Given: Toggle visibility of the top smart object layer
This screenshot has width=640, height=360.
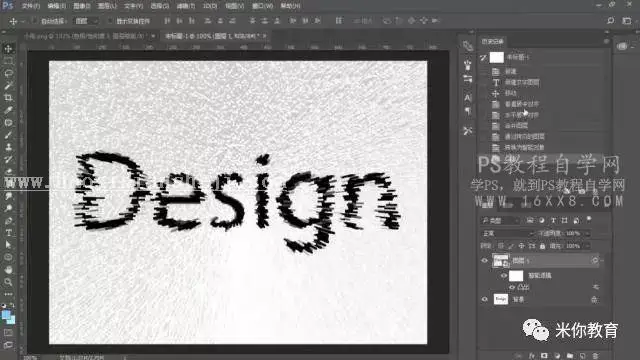Looking at the screenshot, I should click(484, 260).
